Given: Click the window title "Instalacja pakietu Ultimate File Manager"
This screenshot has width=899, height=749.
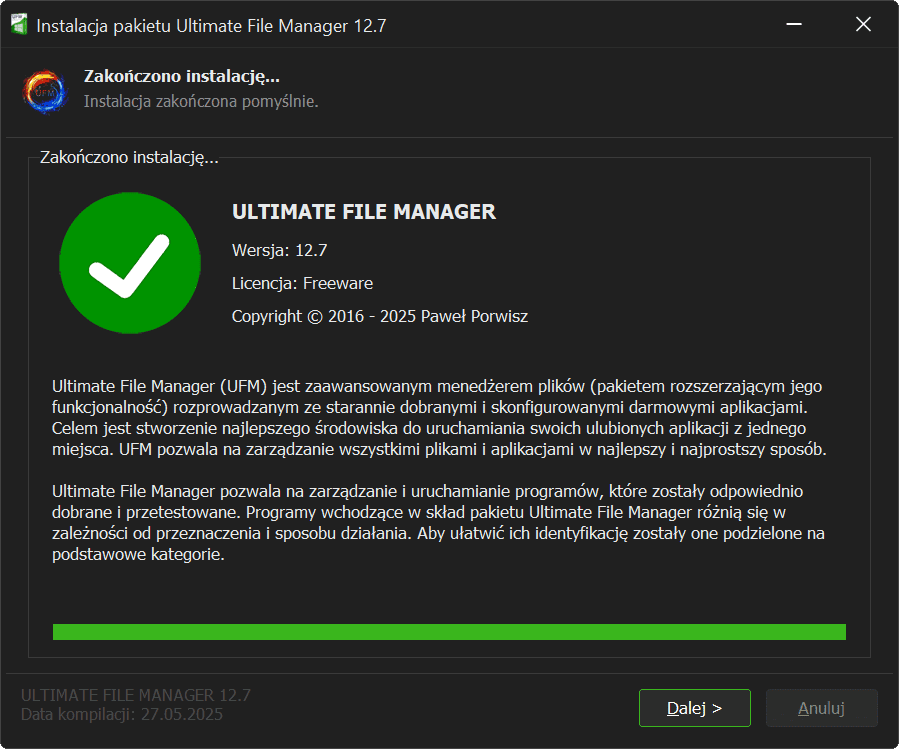Looking at the screenshot, I should click(211, 25).
